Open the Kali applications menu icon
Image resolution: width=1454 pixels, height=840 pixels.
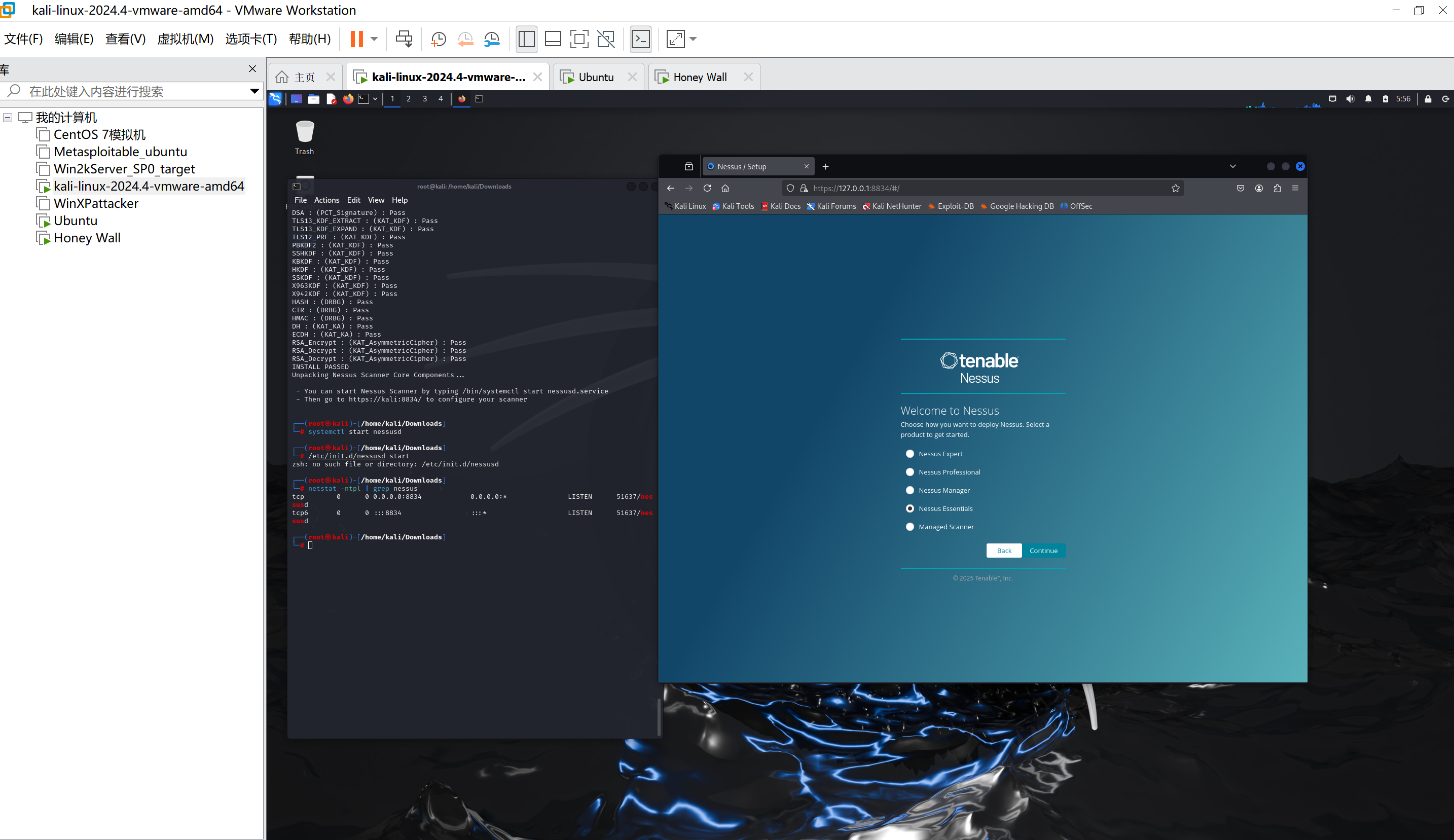[x=276, y=99]
